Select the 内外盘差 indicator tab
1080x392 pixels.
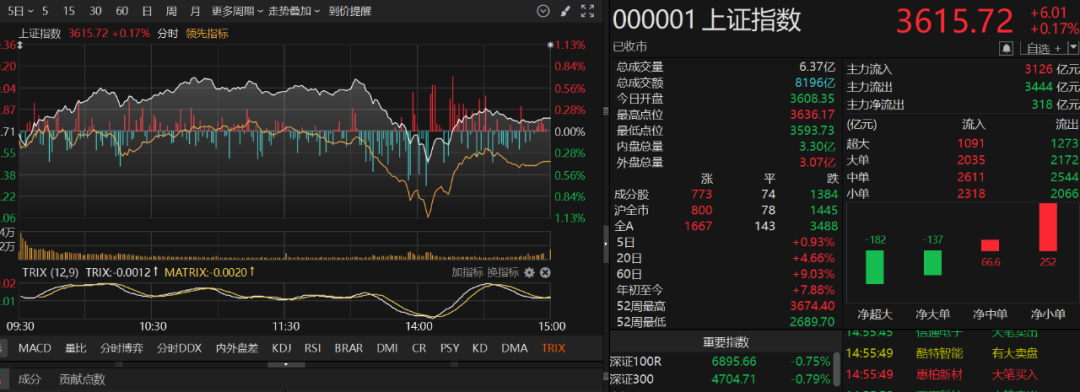(237, 348)
